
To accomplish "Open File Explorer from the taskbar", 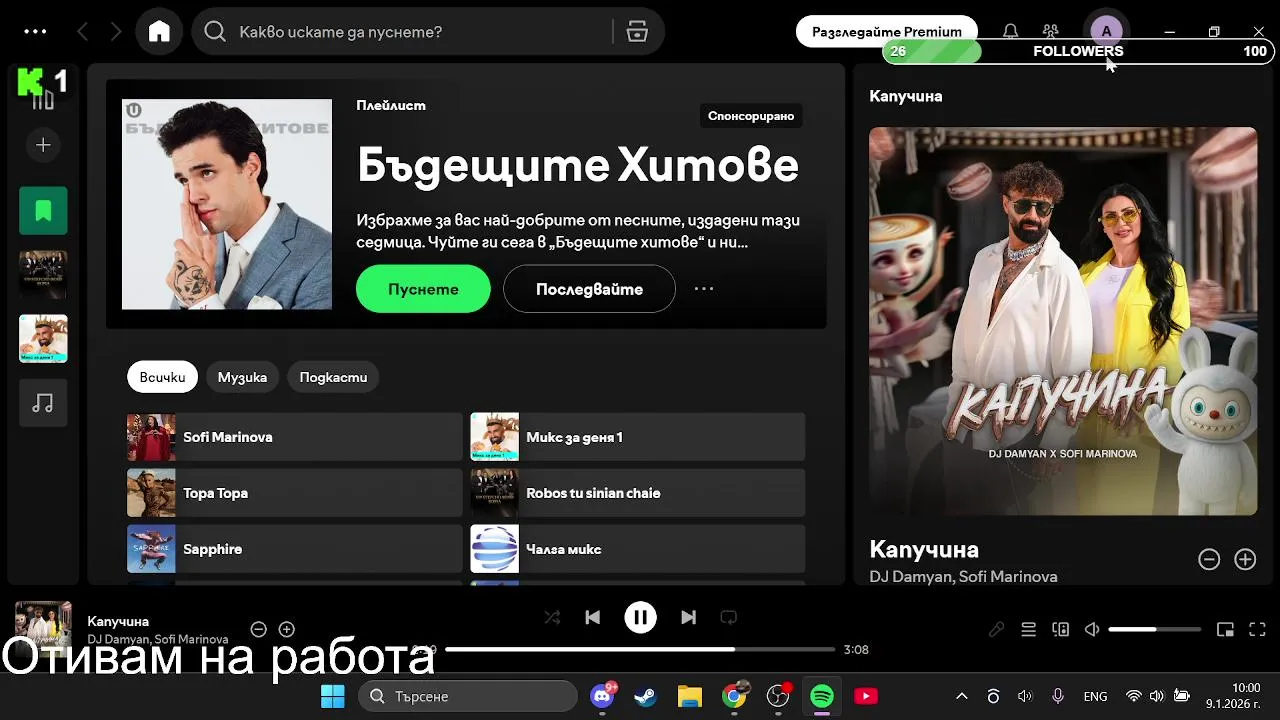I will pyautogui.click(x=690, y=696).
